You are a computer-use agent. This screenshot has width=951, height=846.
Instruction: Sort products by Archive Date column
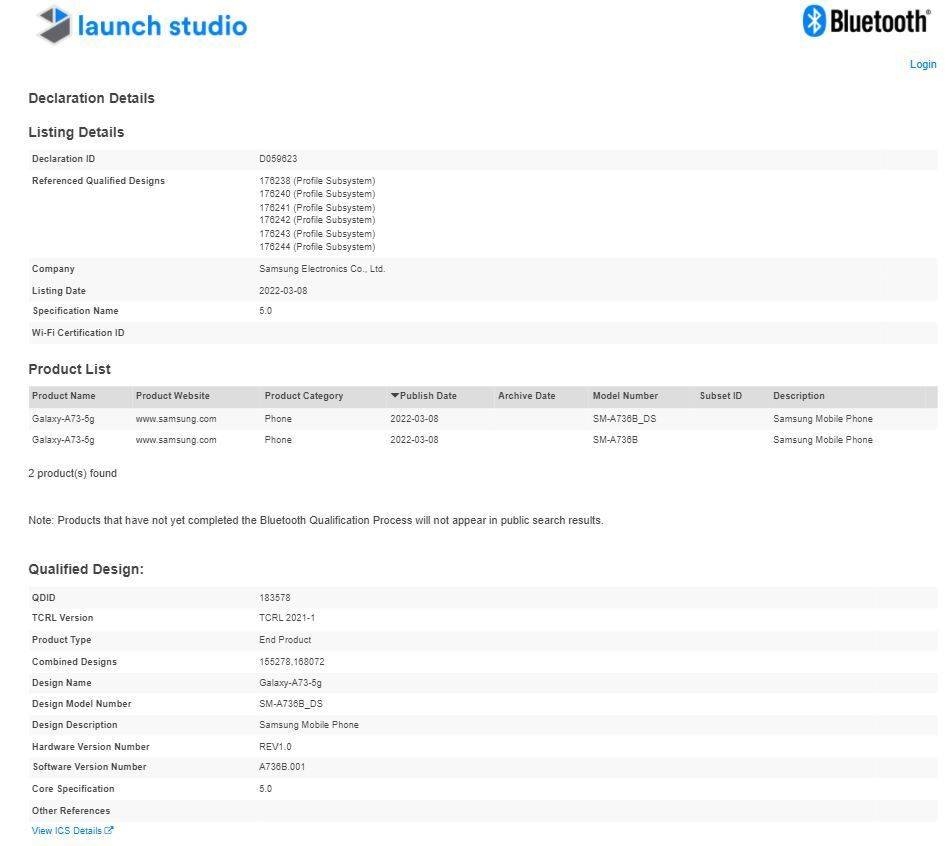(527, 395)
